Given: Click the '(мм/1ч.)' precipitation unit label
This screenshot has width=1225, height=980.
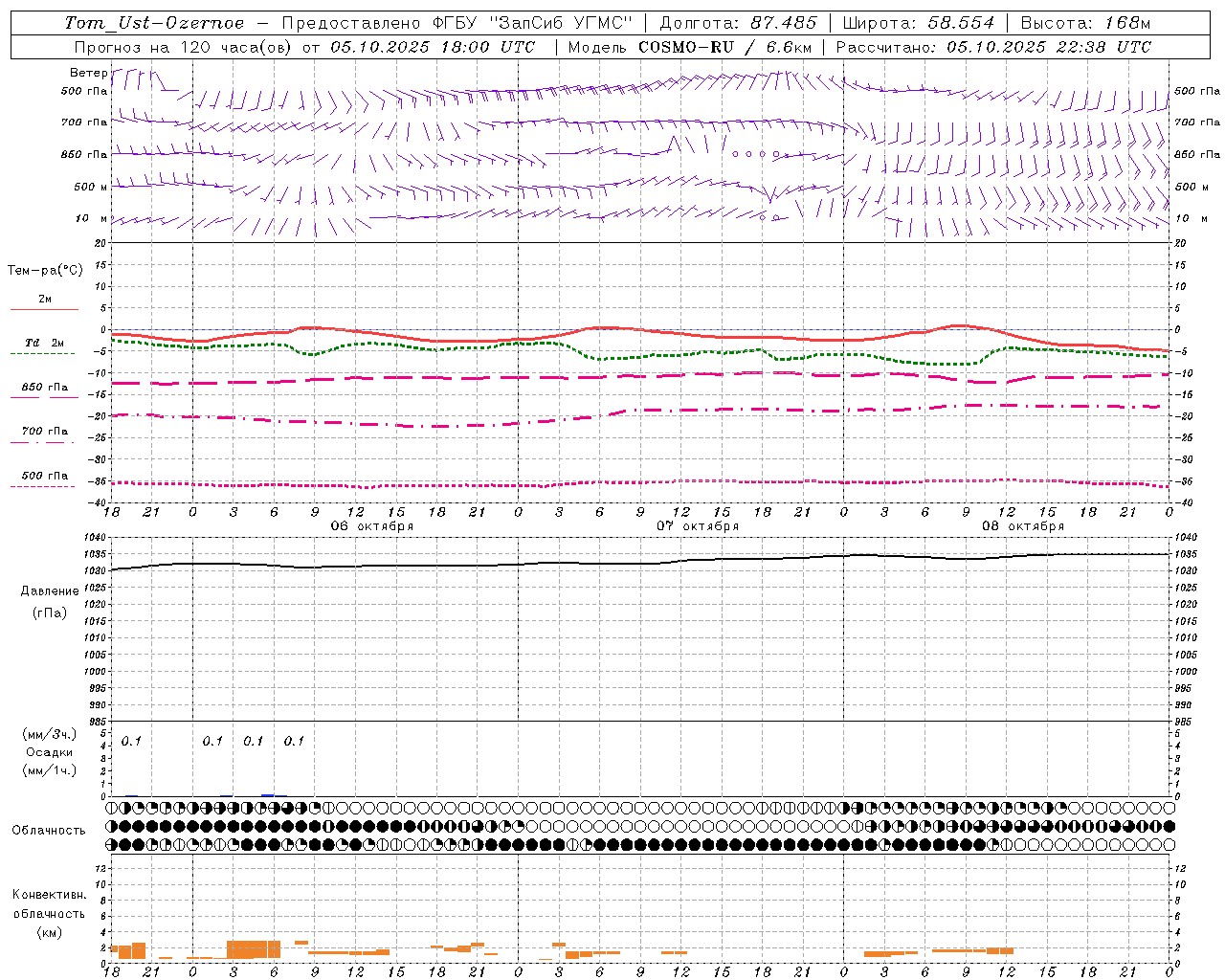Looking at the screenshot, I should point(50,770).
